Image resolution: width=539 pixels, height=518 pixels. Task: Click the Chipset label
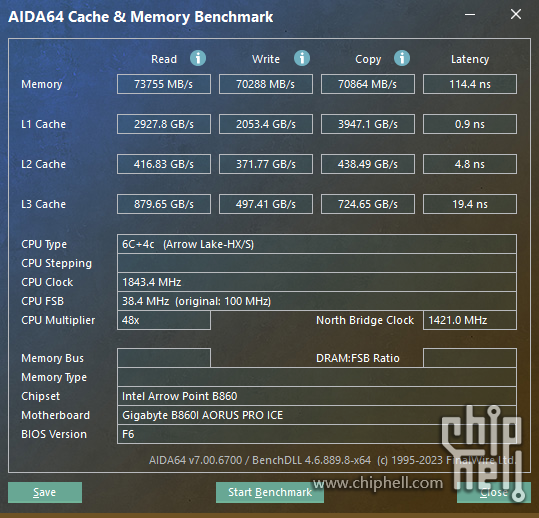[x=41, y=396]
